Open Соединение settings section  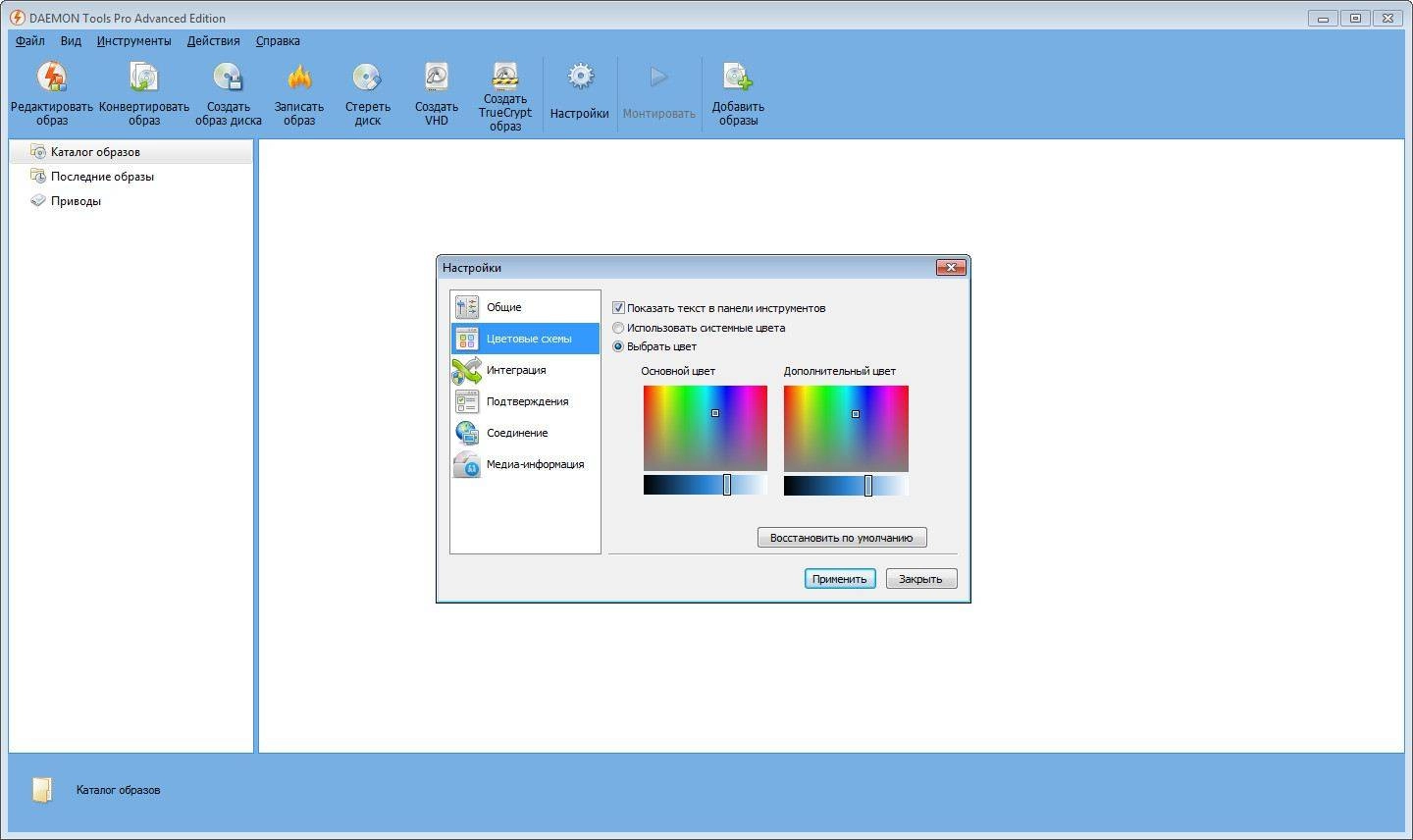coord(525,433)
